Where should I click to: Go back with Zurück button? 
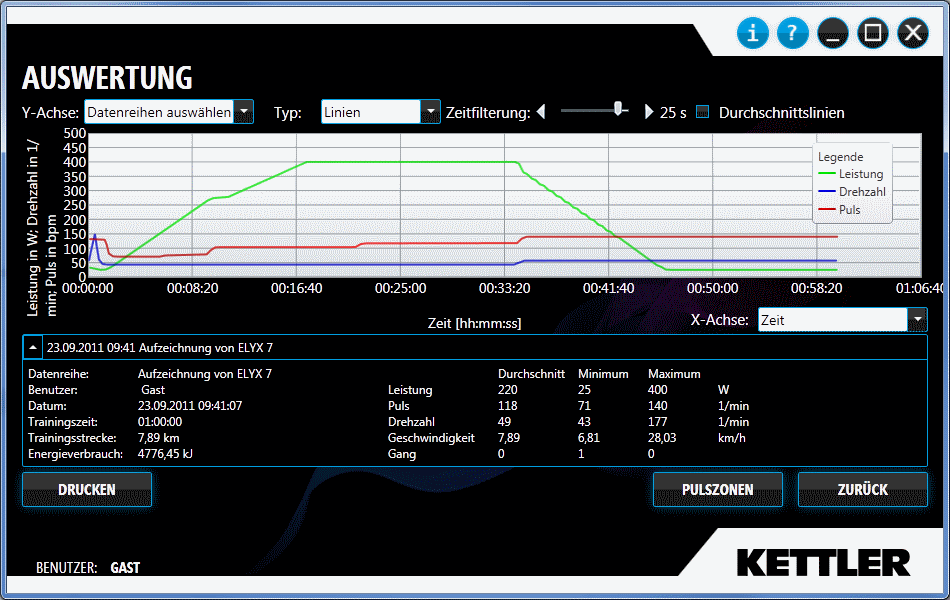click(x=862, y=490)
